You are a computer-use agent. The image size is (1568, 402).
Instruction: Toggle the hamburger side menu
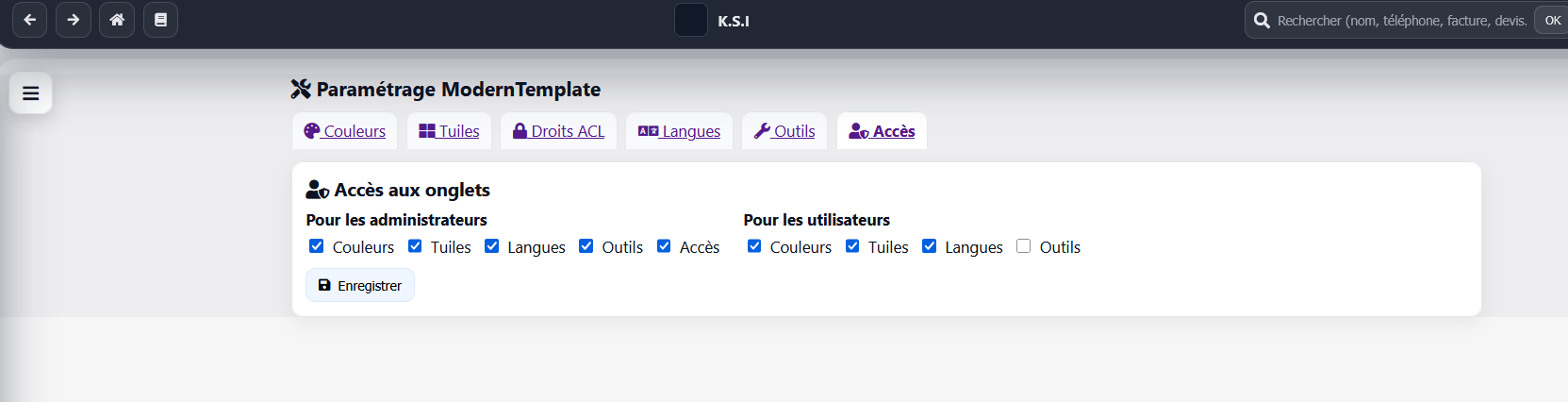30,93
